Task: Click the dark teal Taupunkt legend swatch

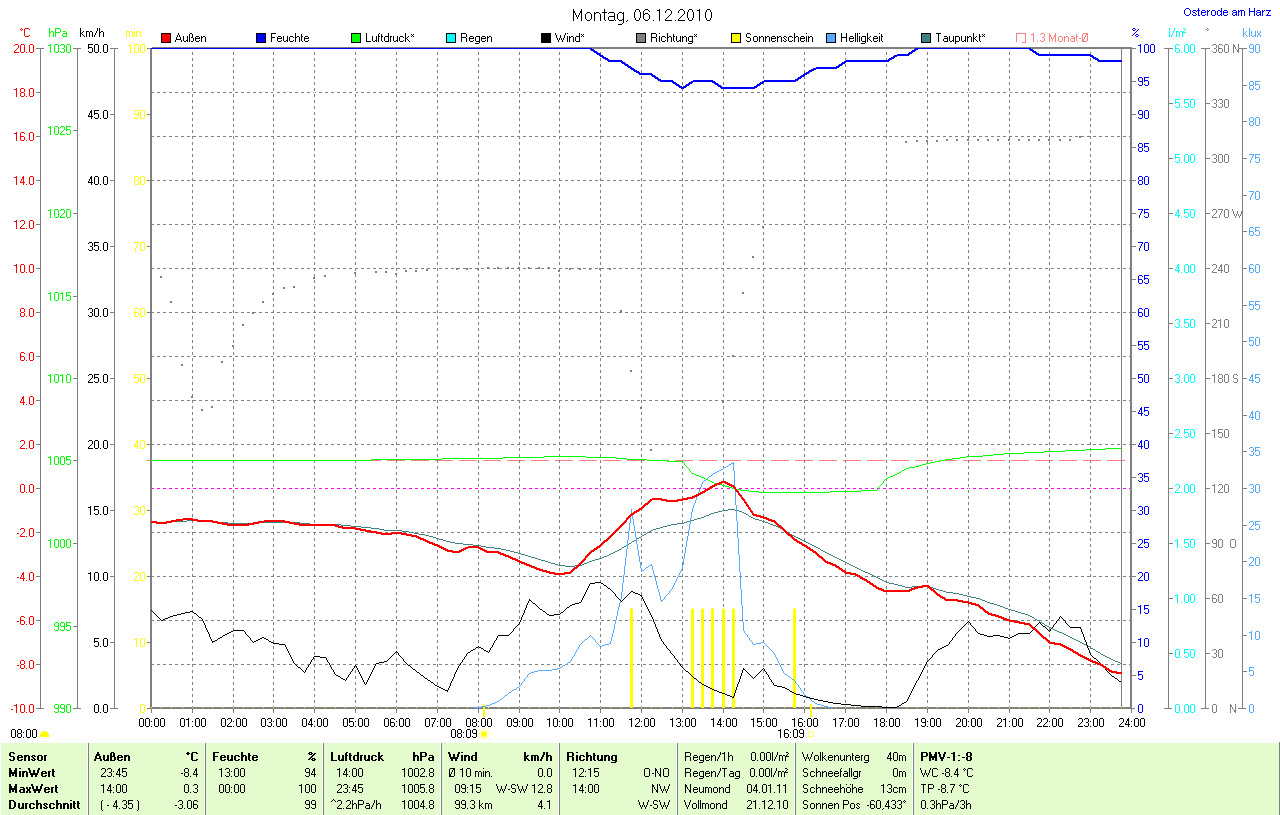Action: click(x=926, y=38)
